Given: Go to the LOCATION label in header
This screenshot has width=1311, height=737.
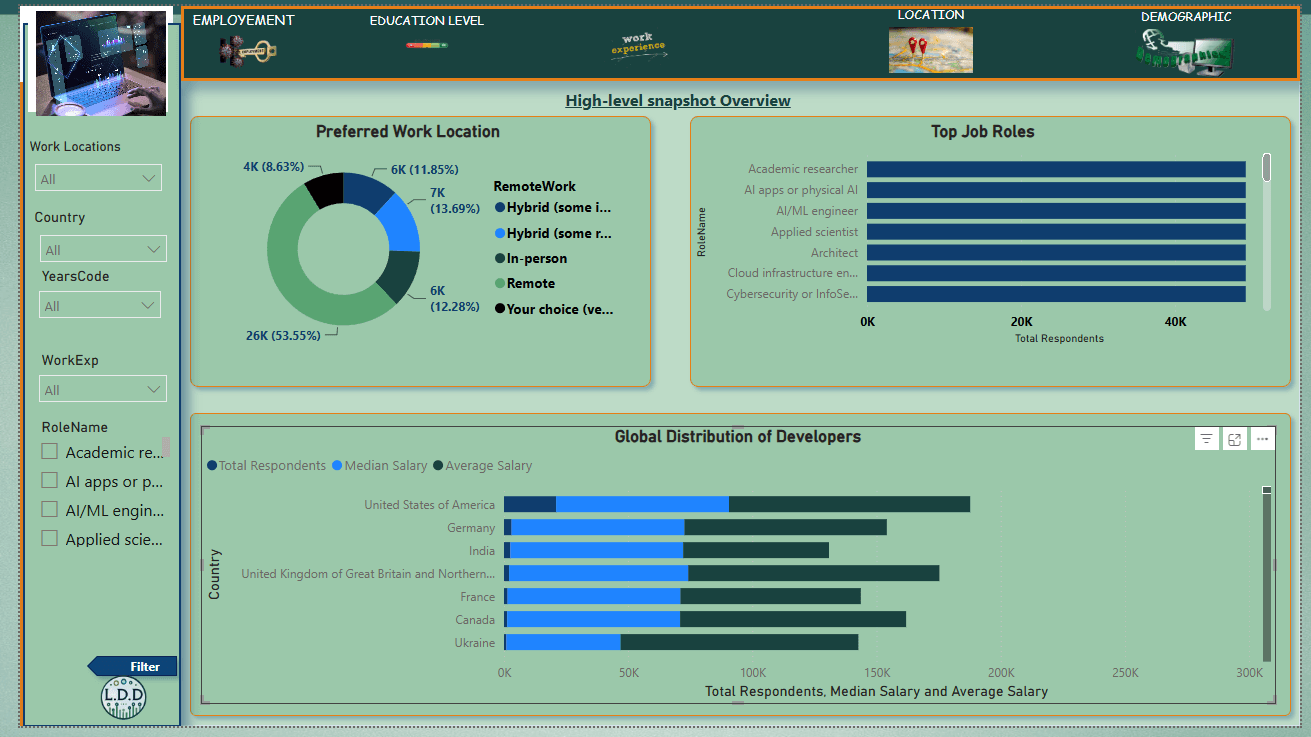Looking at the screenshot, I should 931,15.
